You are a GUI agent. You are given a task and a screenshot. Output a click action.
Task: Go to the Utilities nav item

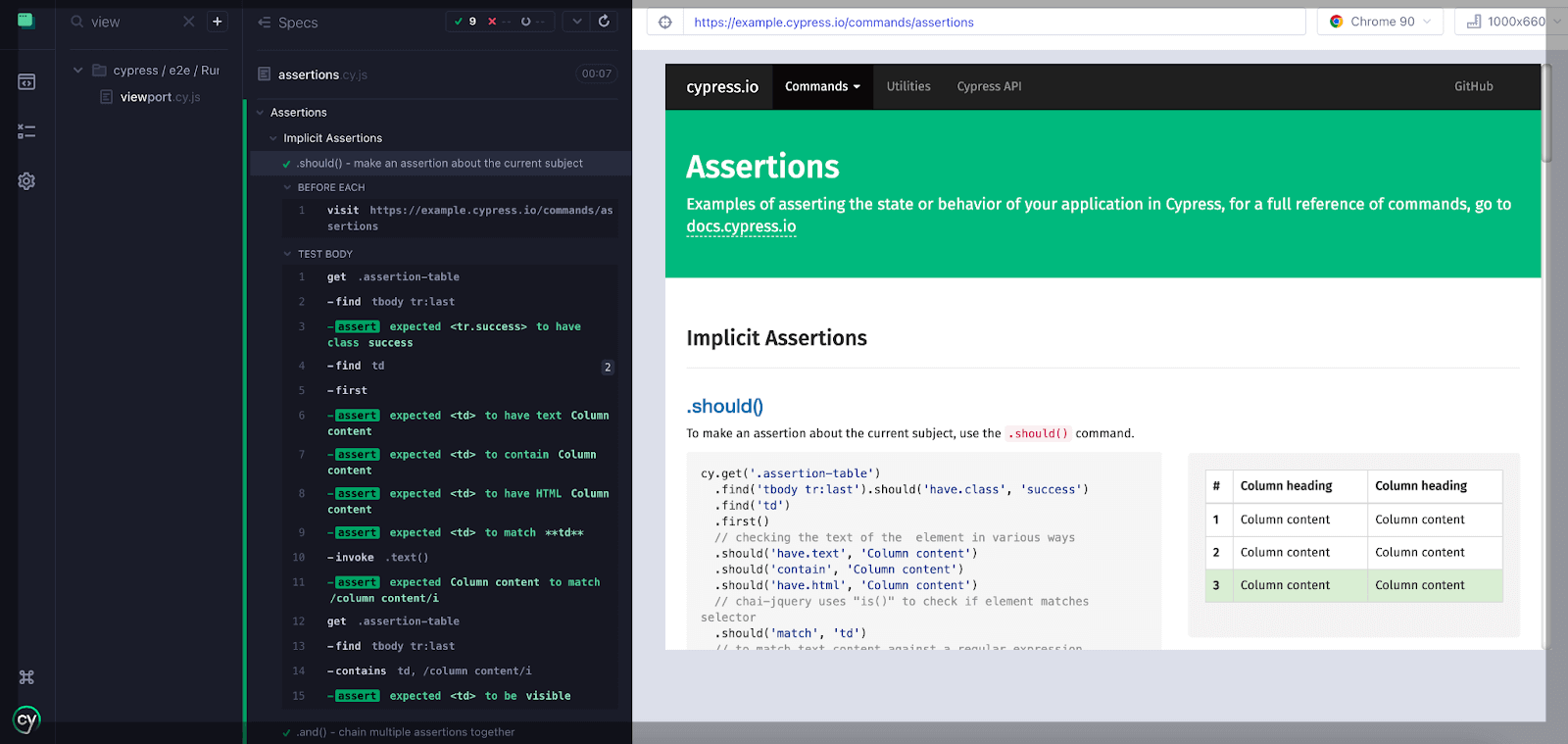coord(908,86)
